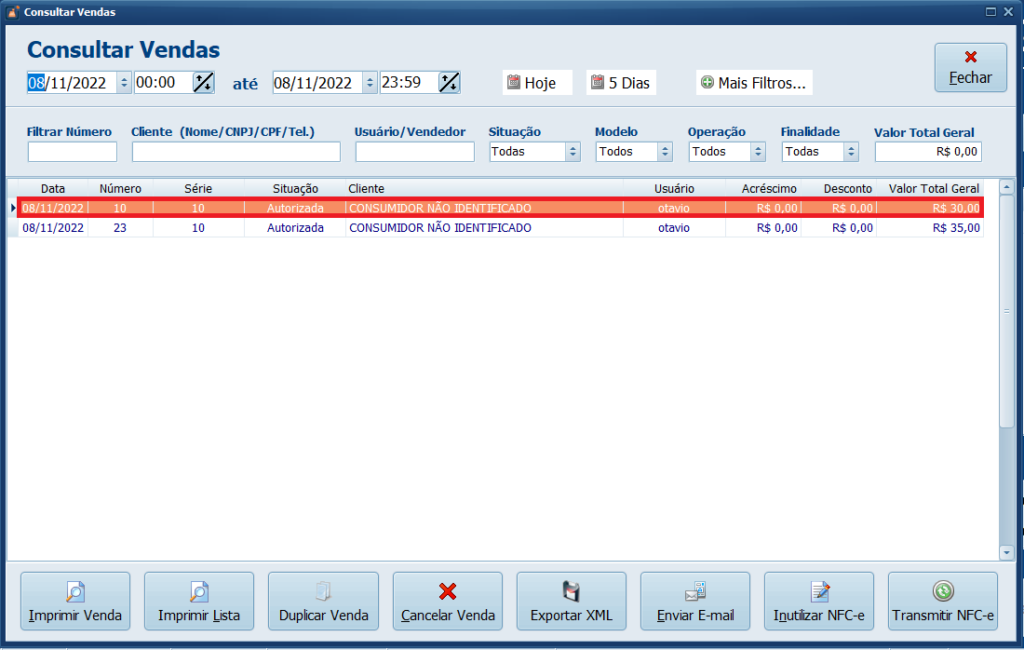The height and width of the screenshot is (650, 1024).
Task: Export the sale via Exportar XML
Action: 571,601
